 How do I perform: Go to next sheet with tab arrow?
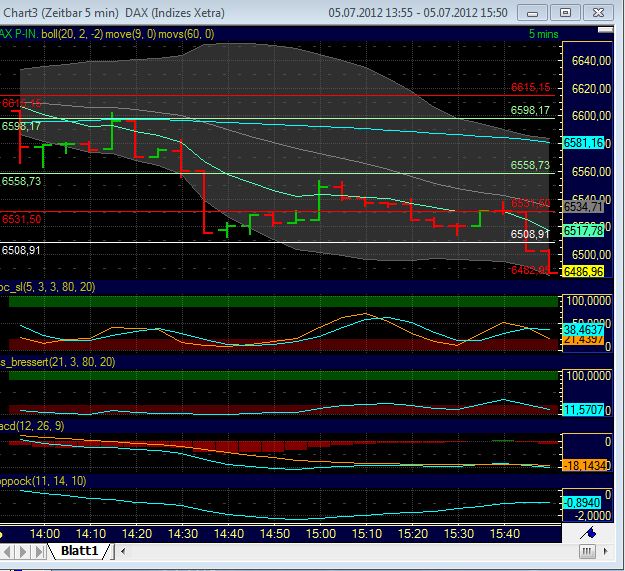point(23,552)
